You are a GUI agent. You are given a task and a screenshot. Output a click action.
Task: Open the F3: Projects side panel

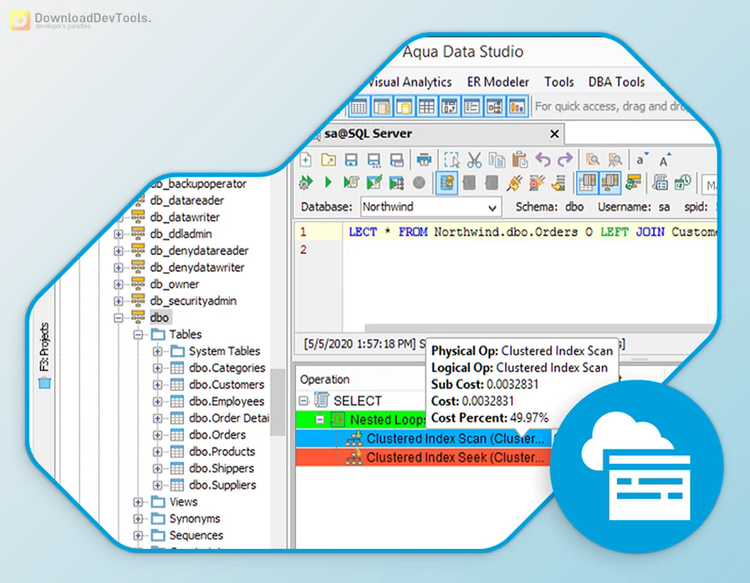click(44, 355)
